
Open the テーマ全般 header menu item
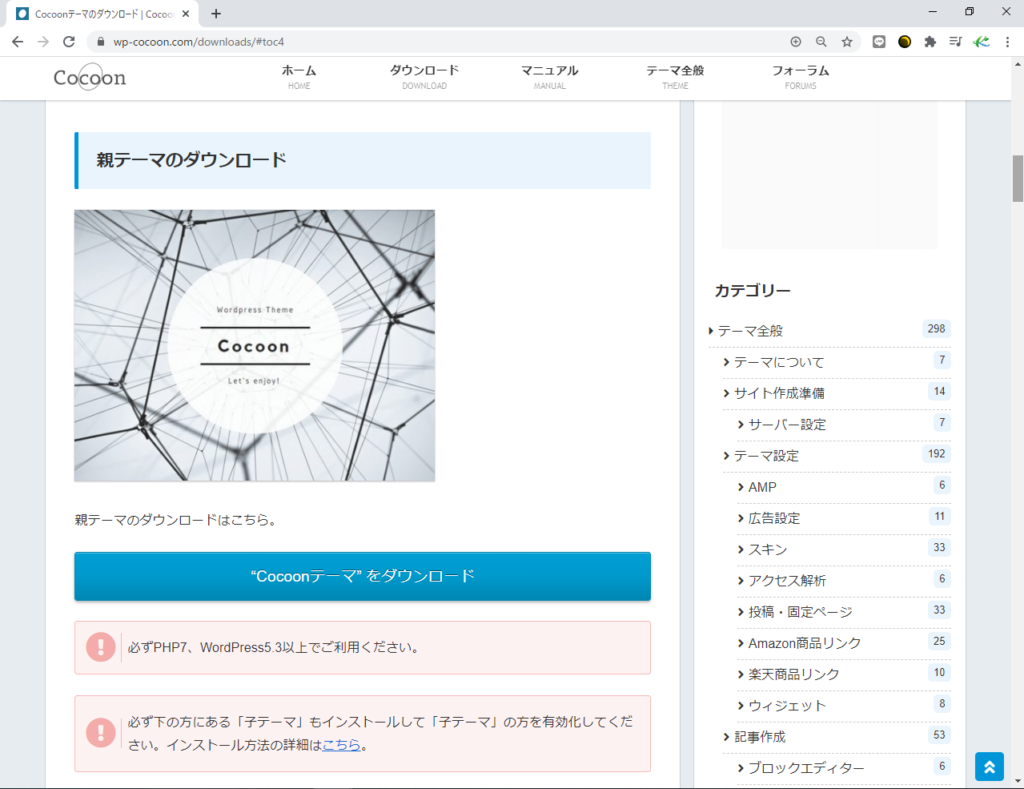675,76
